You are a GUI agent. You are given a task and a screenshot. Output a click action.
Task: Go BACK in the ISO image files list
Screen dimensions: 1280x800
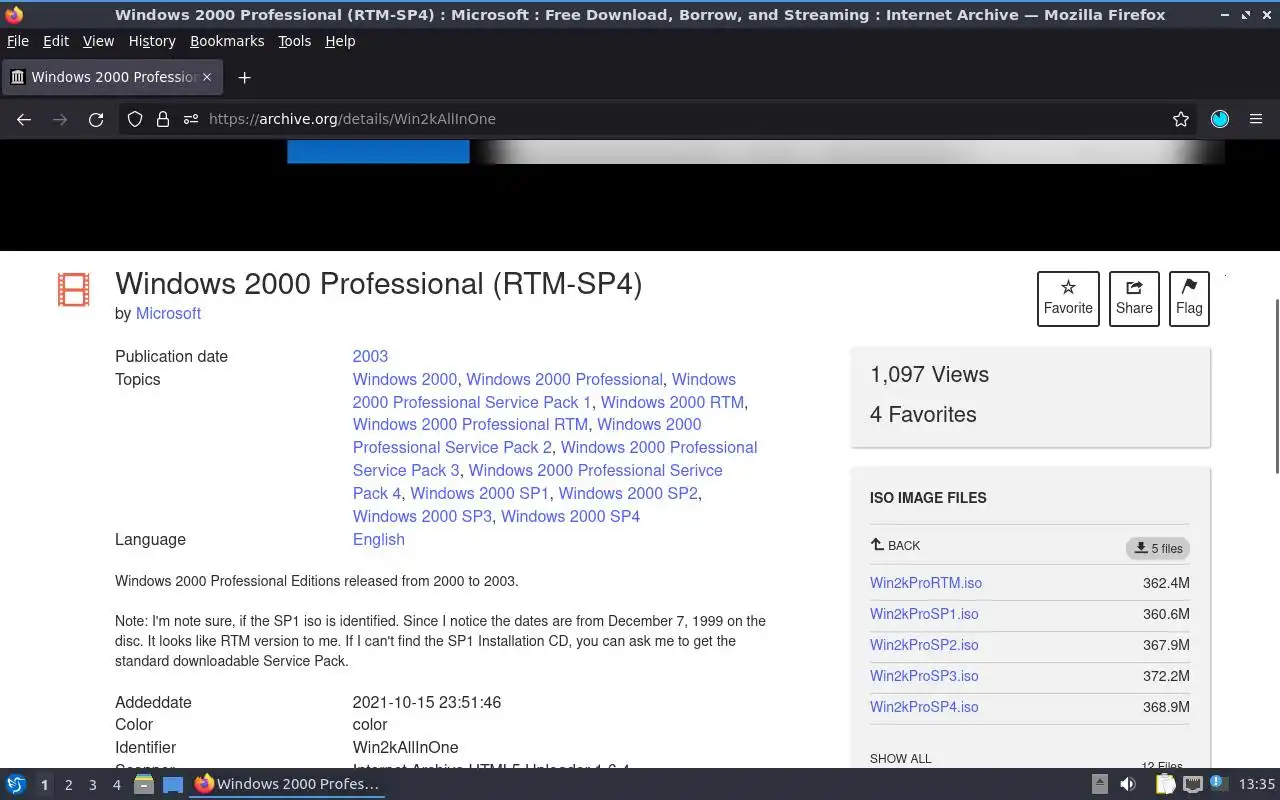[x=895, y=545]
